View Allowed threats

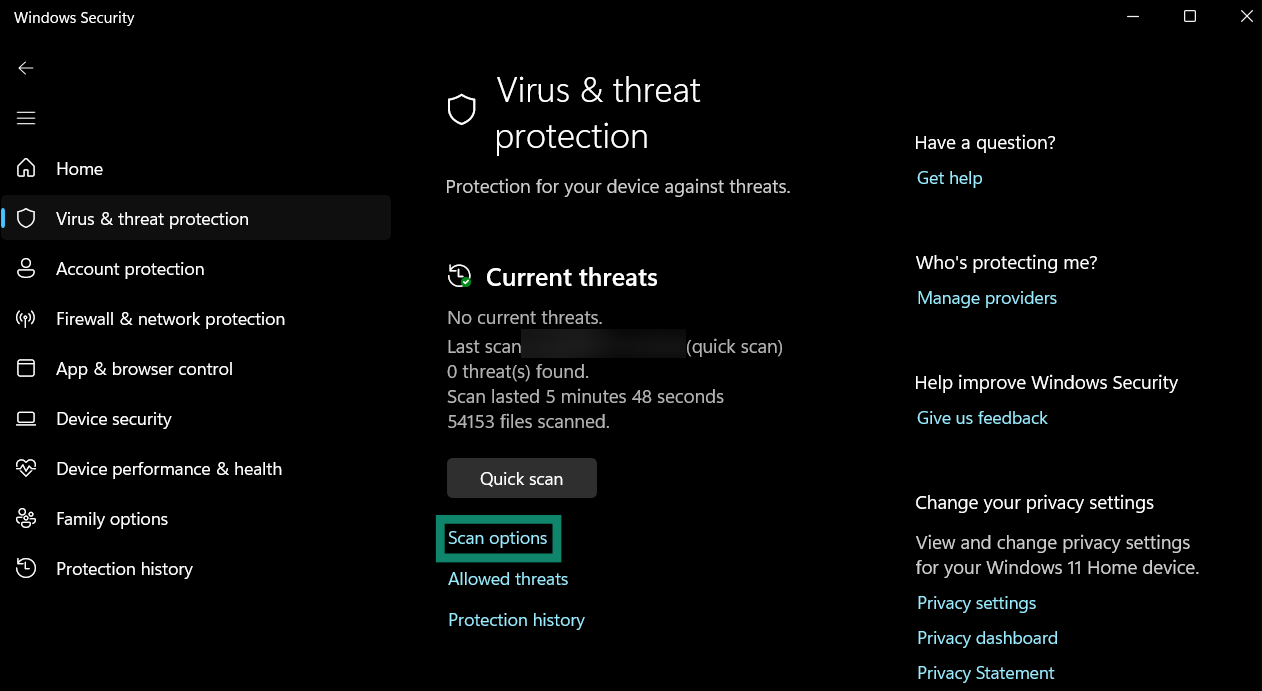[507, 578]
